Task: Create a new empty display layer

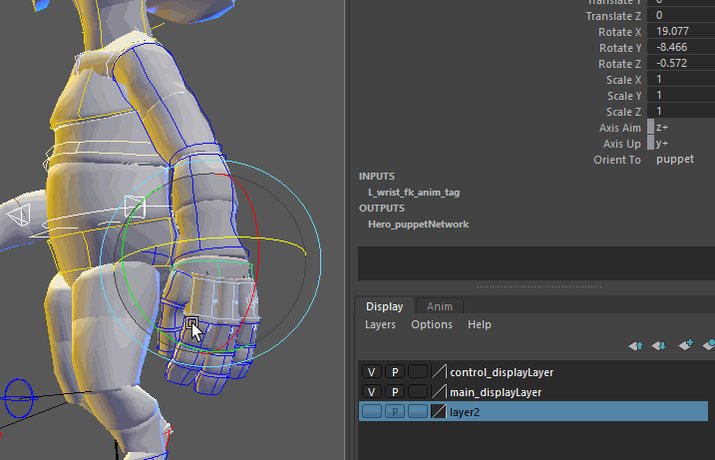Action: tap(685, 345)
